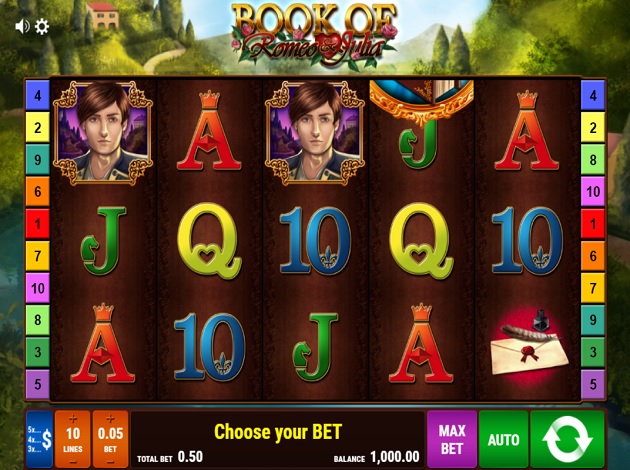Screen dimensions: 630x470
Task: Increase lines with the plus above 10
Action: point(73,419)
